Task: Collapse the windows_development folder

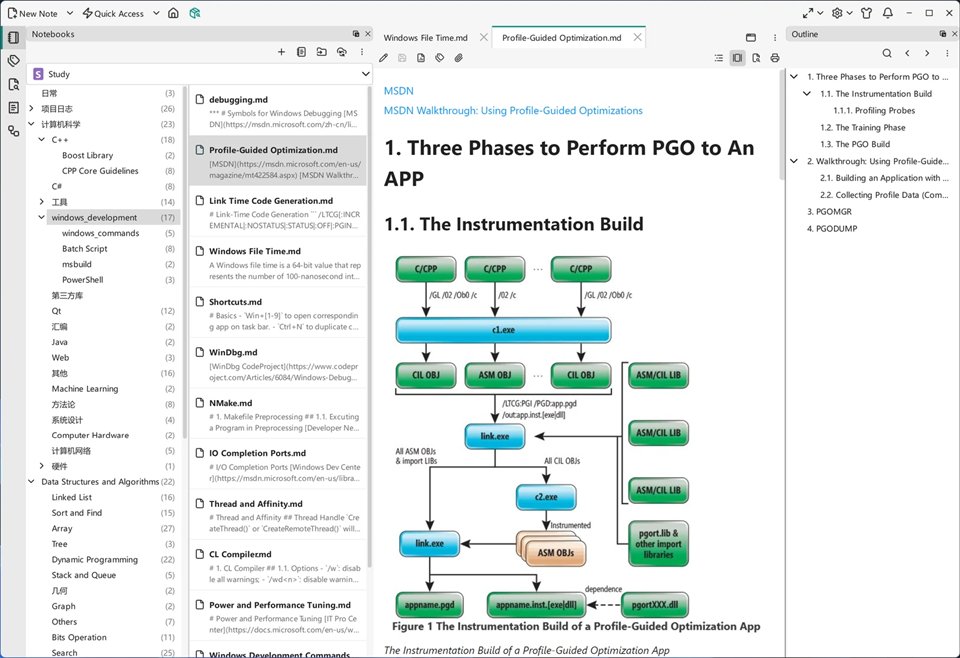Action: 42,217
